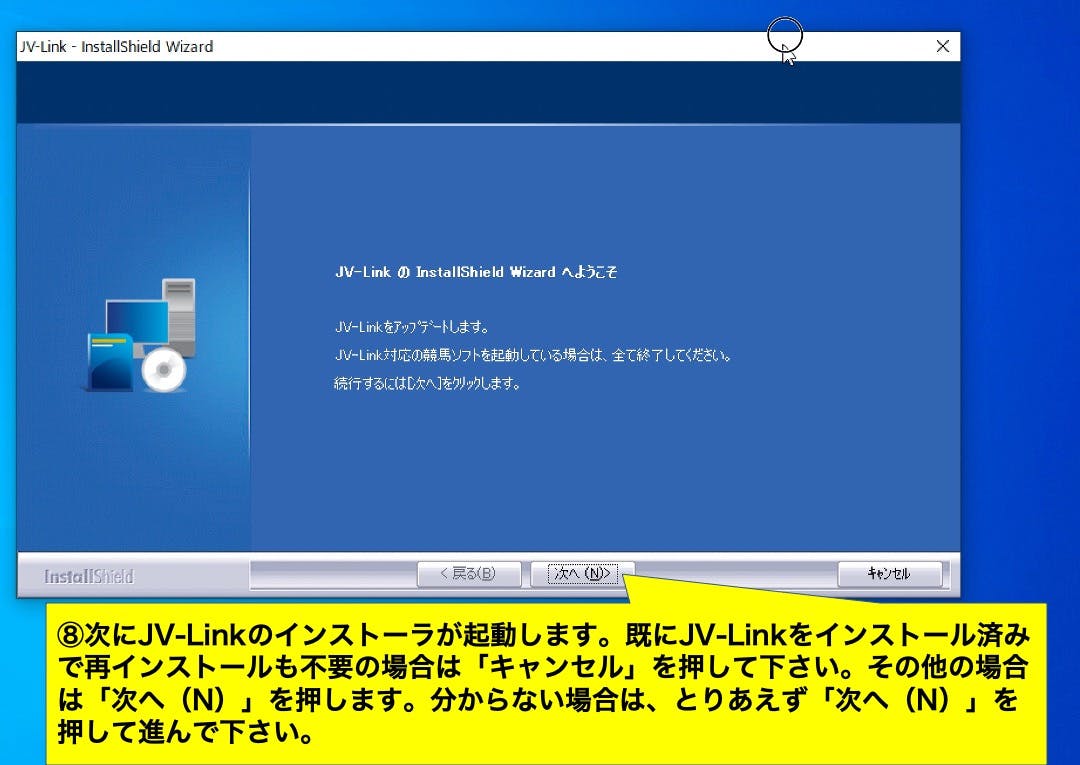Click the line about closing 競馬ソフト

(532, 355)
